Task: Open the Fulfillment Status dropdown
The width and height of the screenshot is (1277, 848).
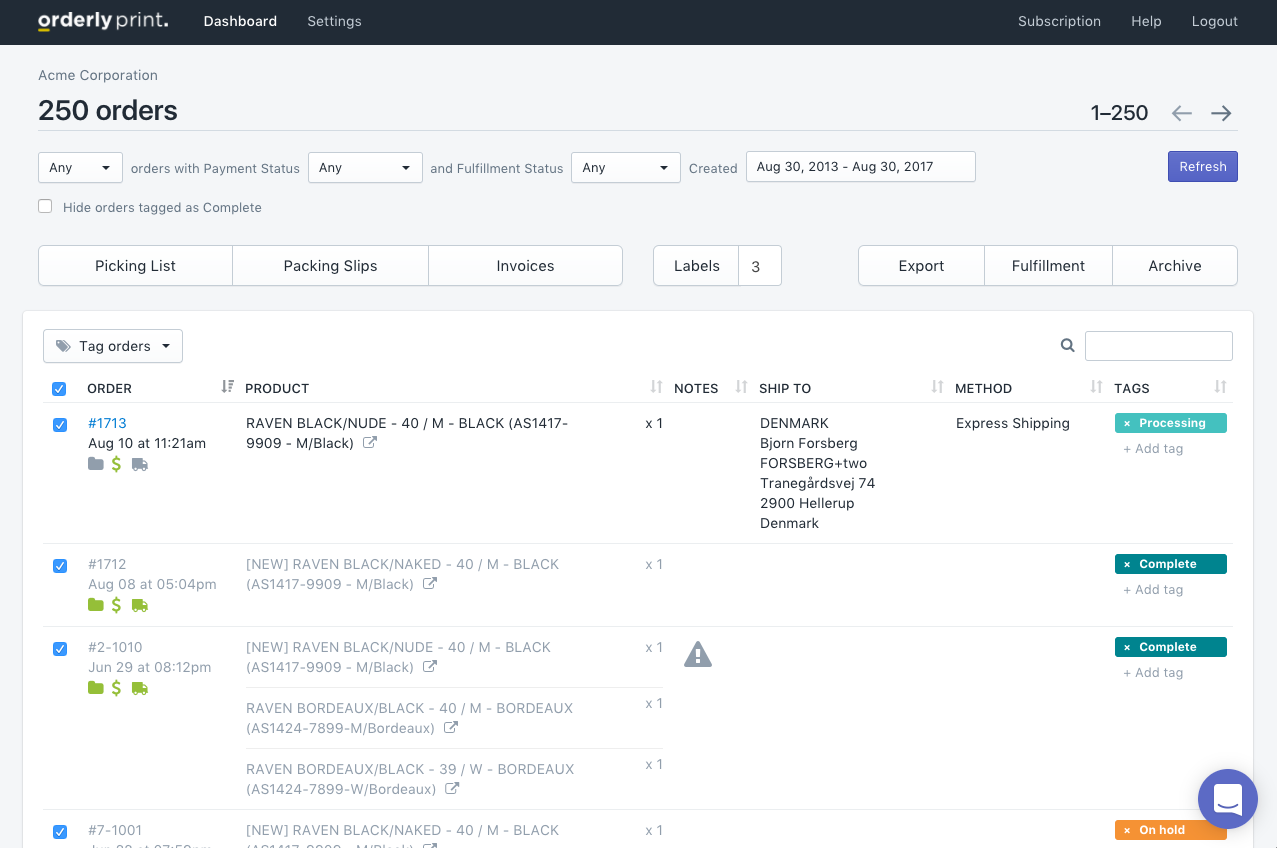Action: [625, 167]
